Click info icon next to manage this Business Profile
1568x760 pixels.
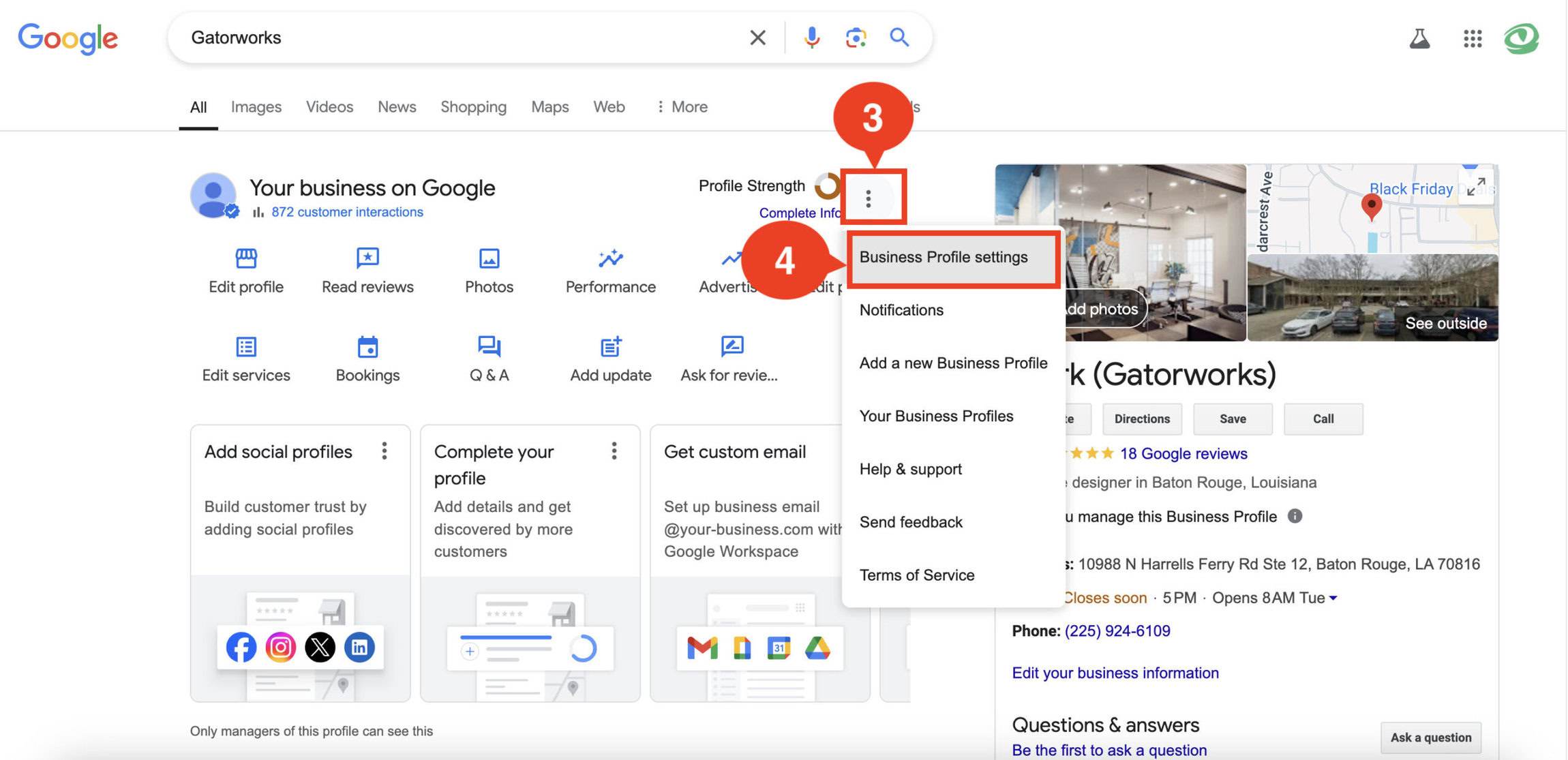[1295, 516]
